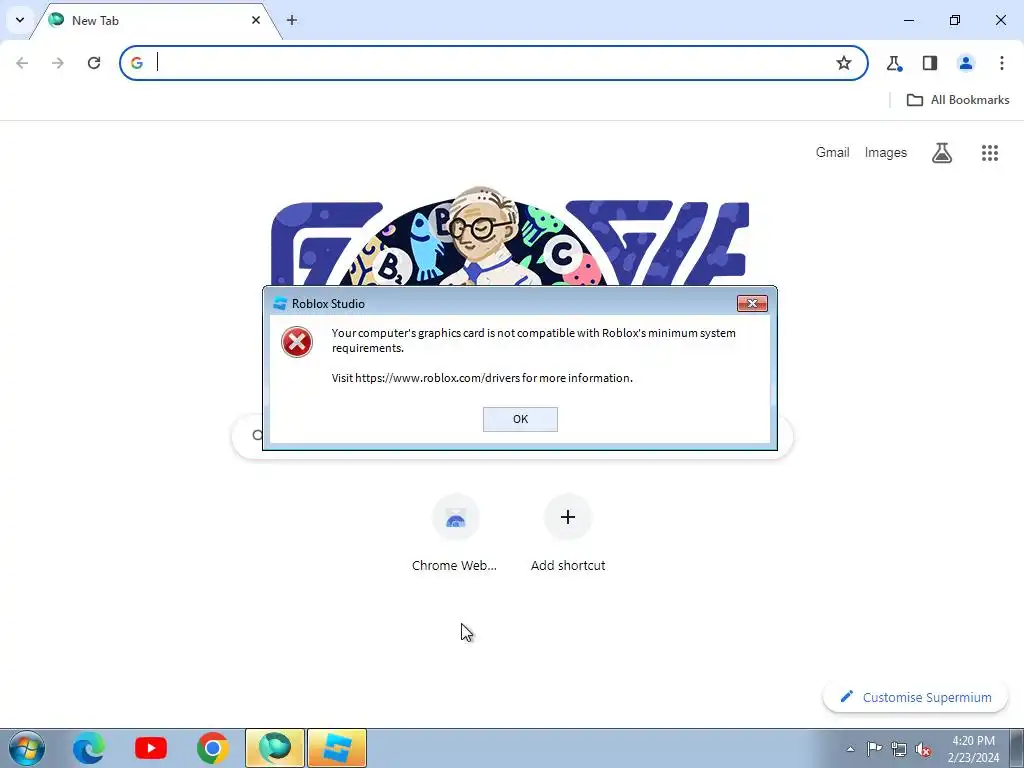Click the Roblox Studio title bar icon

[280, 304]
